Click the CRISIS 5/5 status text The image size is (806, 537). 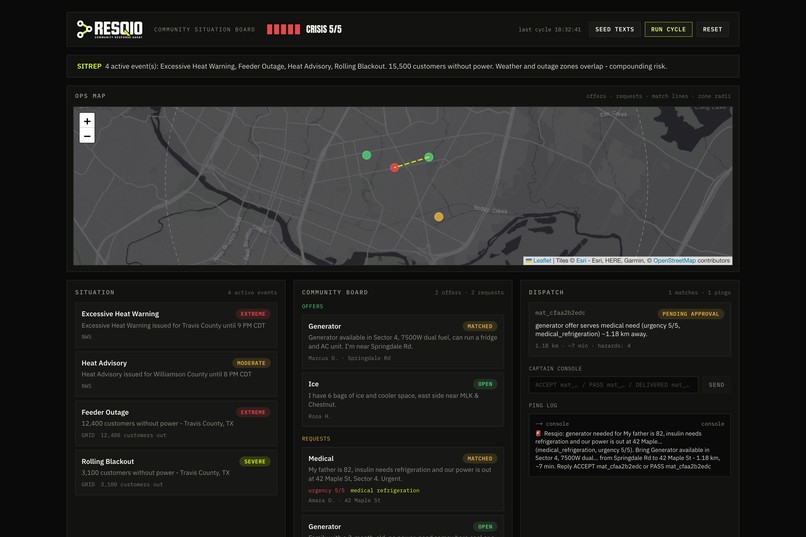(x=323, y=29)
